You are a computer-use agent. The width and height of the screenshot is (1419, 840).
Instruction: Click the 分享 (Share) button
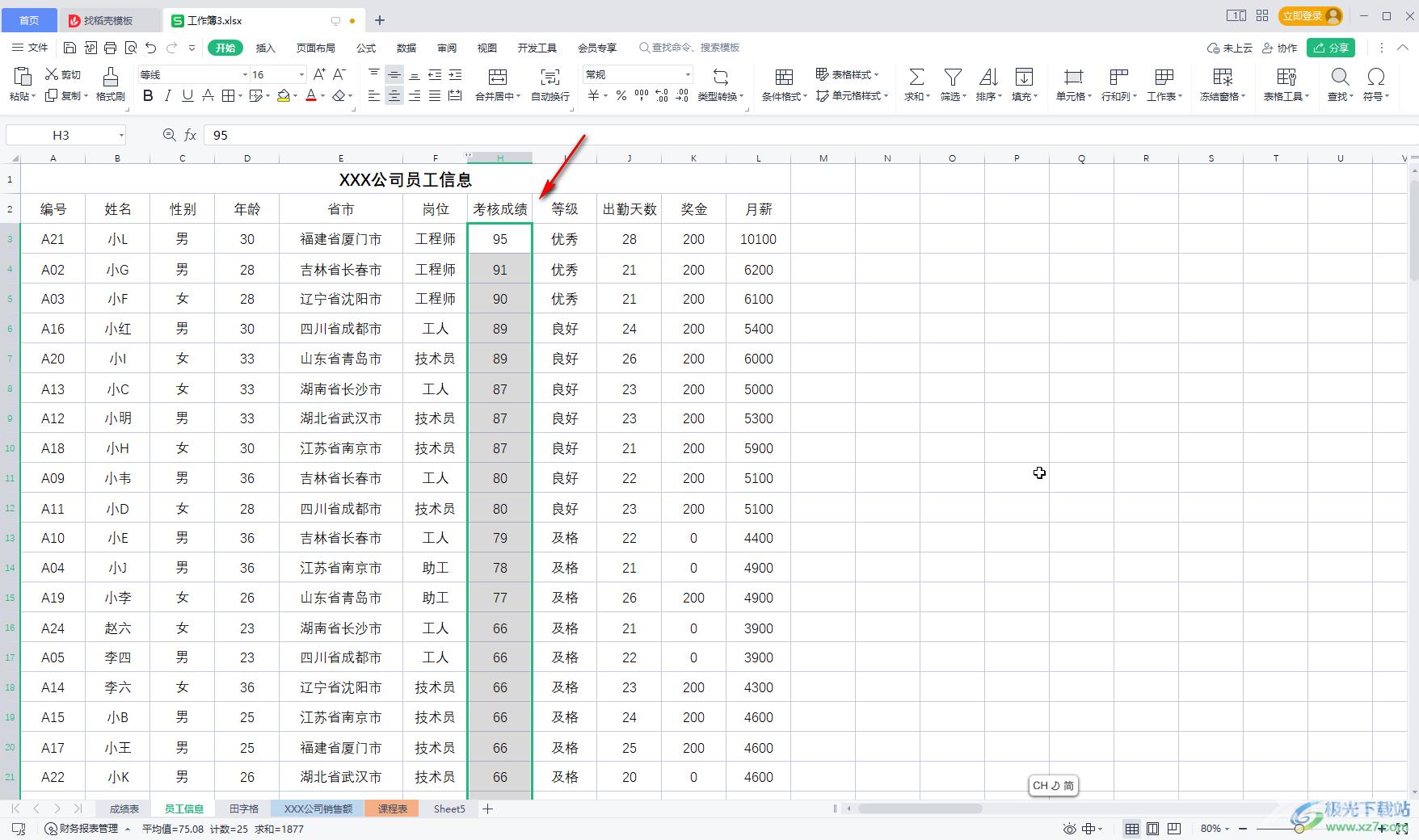click(x=1331, y=48)
